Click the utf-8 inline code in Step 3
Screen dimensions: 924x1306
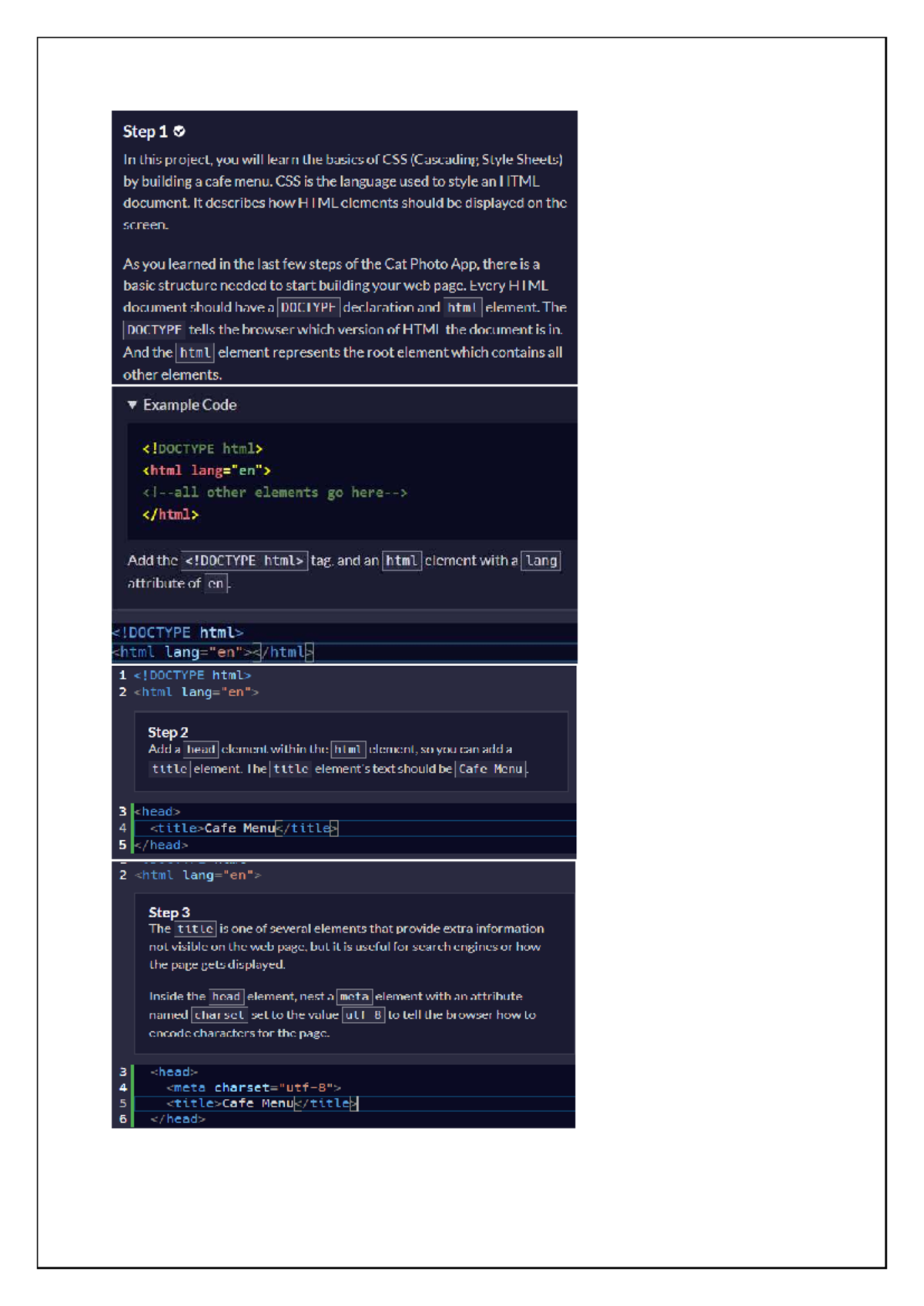pos(363,1015)
